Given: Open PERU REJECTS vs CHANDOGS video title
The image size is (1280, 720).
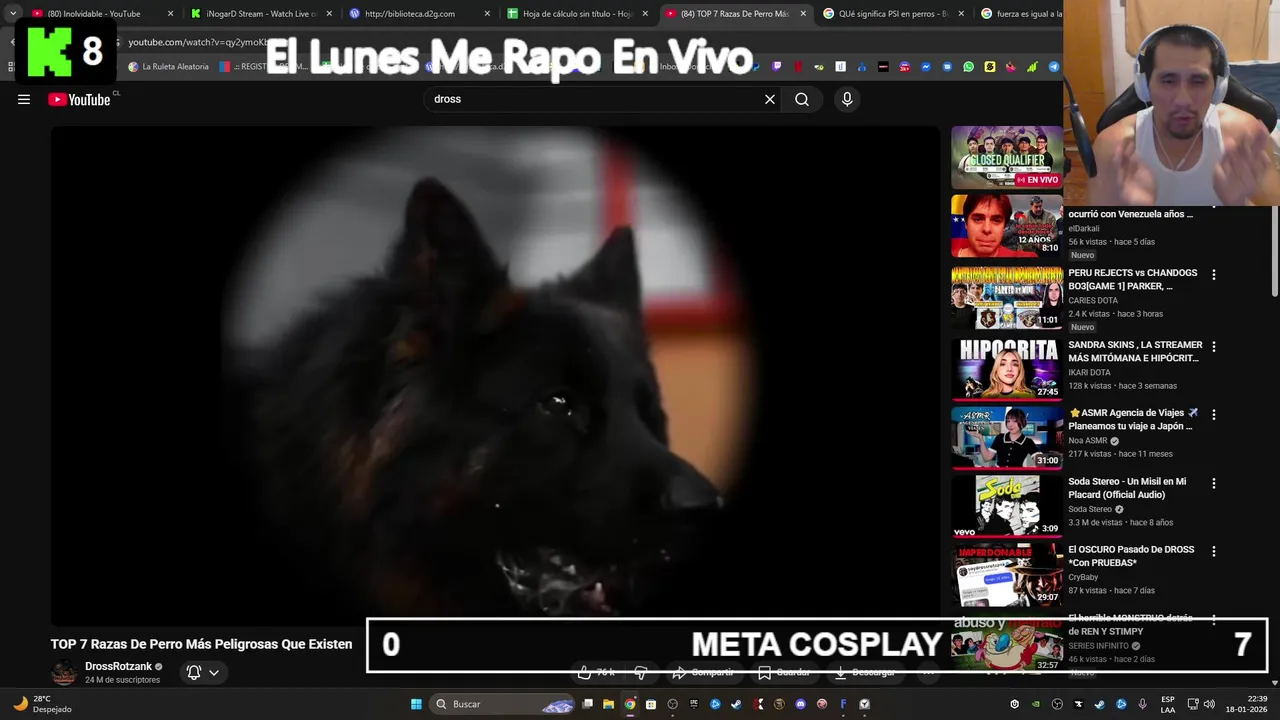Looking at the screenshot, I should coord(1132,279).
